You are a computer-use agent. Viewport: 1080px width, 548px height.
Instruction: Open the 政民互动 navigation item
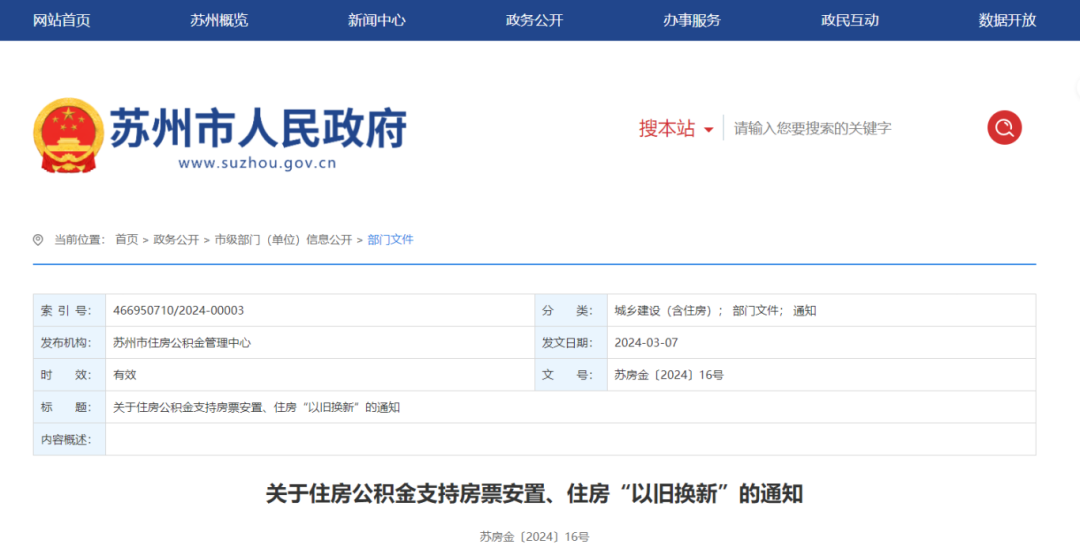(850, 20)
